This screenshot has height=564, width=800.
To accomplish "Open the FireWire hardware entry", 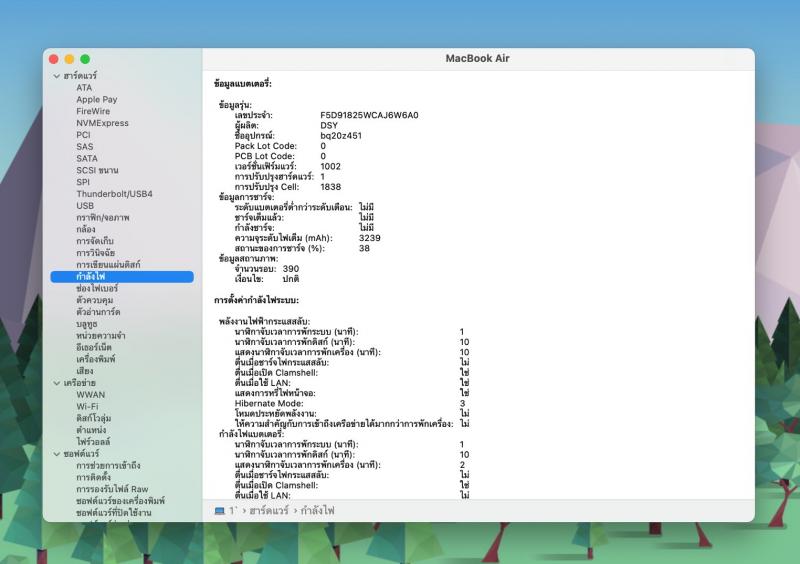I will [93, 111].
